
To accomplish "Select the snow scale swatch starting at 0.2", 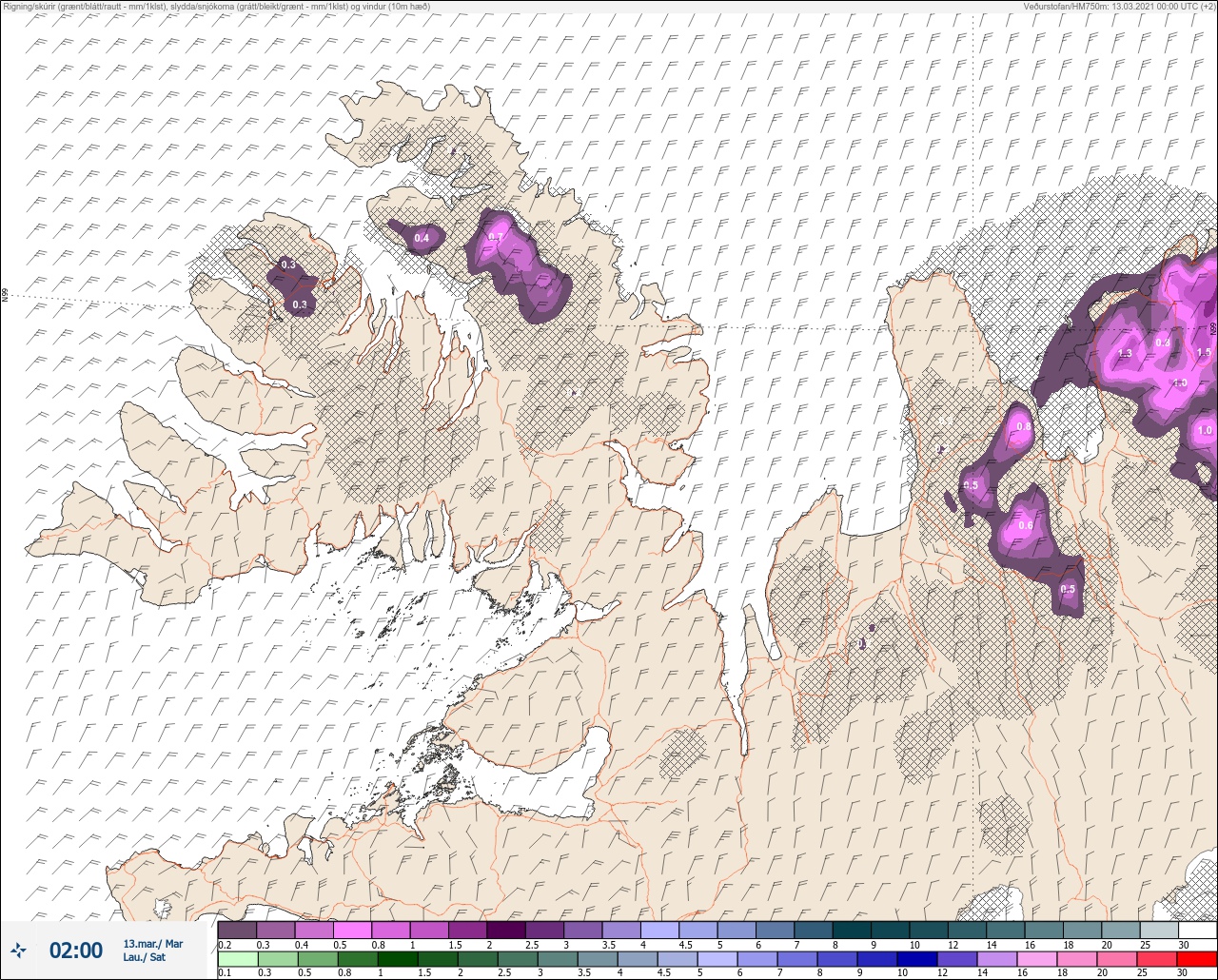I will 237,930.
